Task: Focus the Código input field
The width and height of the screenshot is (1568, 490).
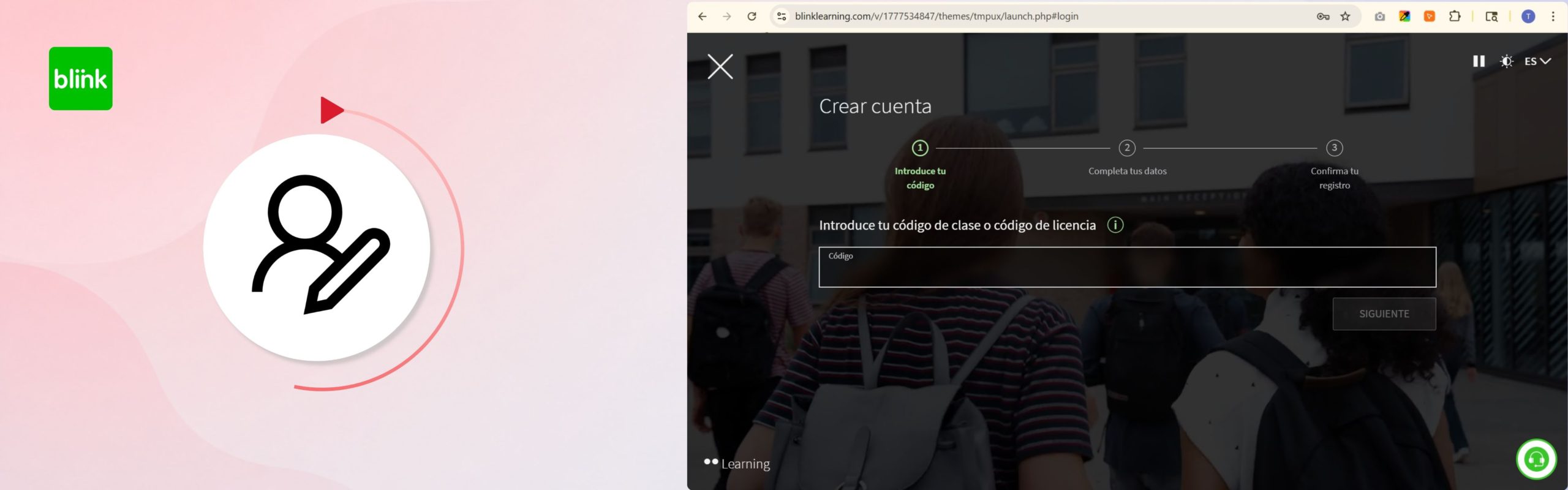Action: (1127, 267)
